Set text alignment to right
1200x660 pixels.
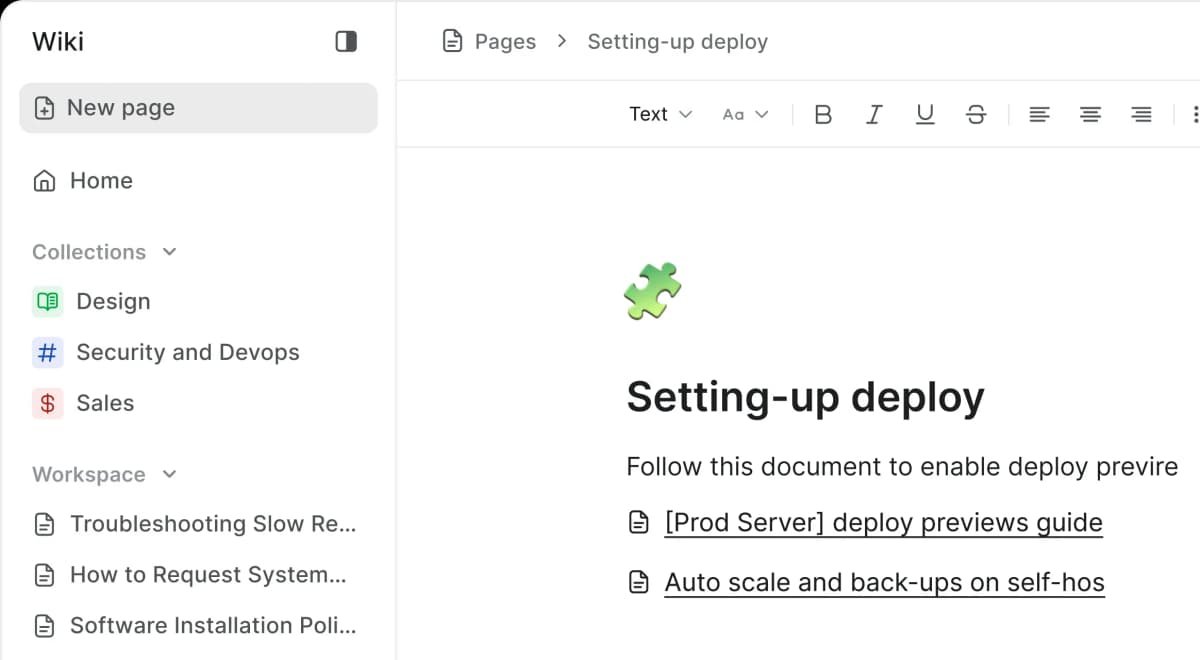coord(1140,113)
